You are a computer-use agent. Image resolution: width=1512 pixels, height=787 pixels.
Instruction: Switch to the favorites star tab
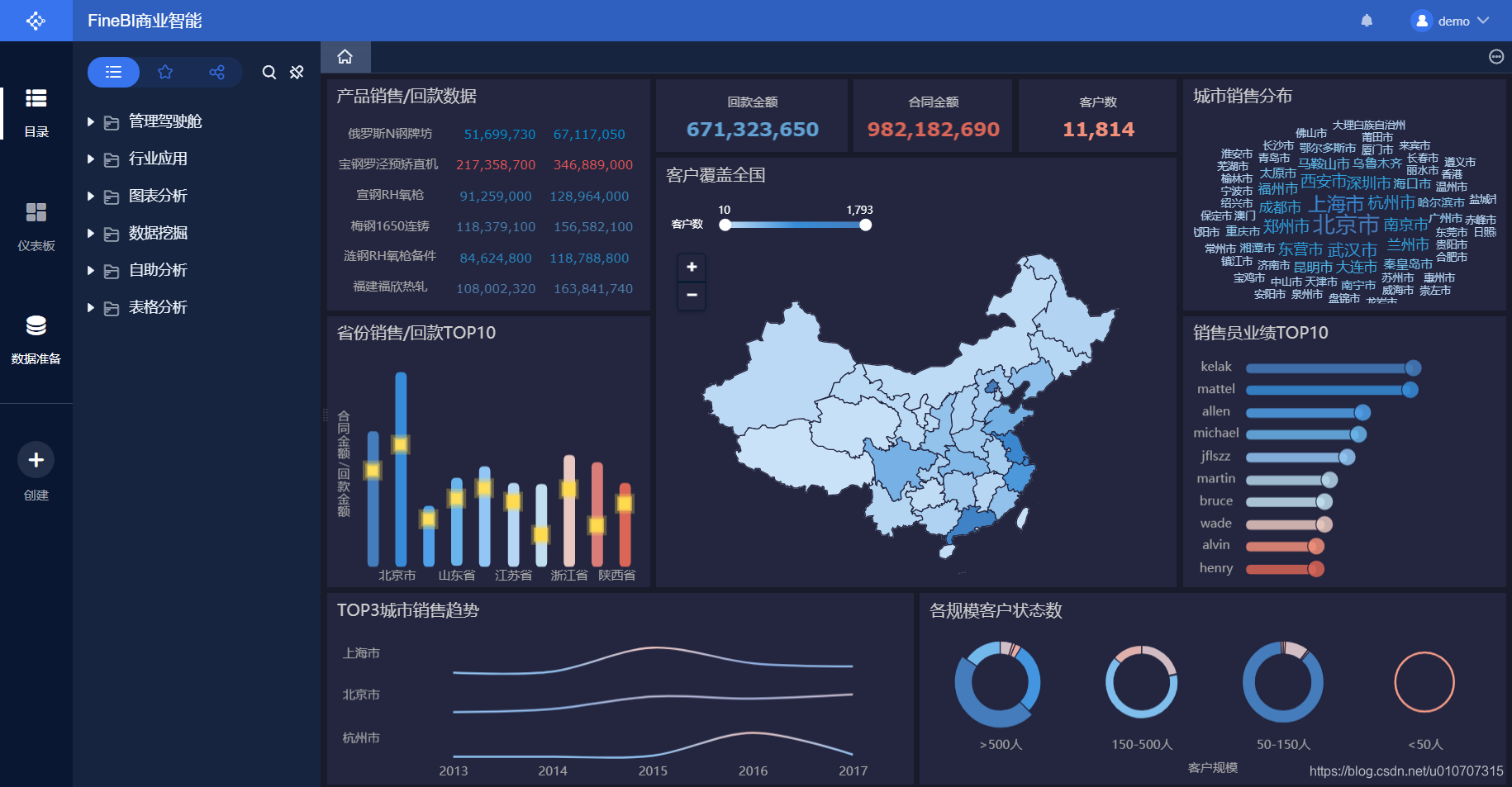165,73
